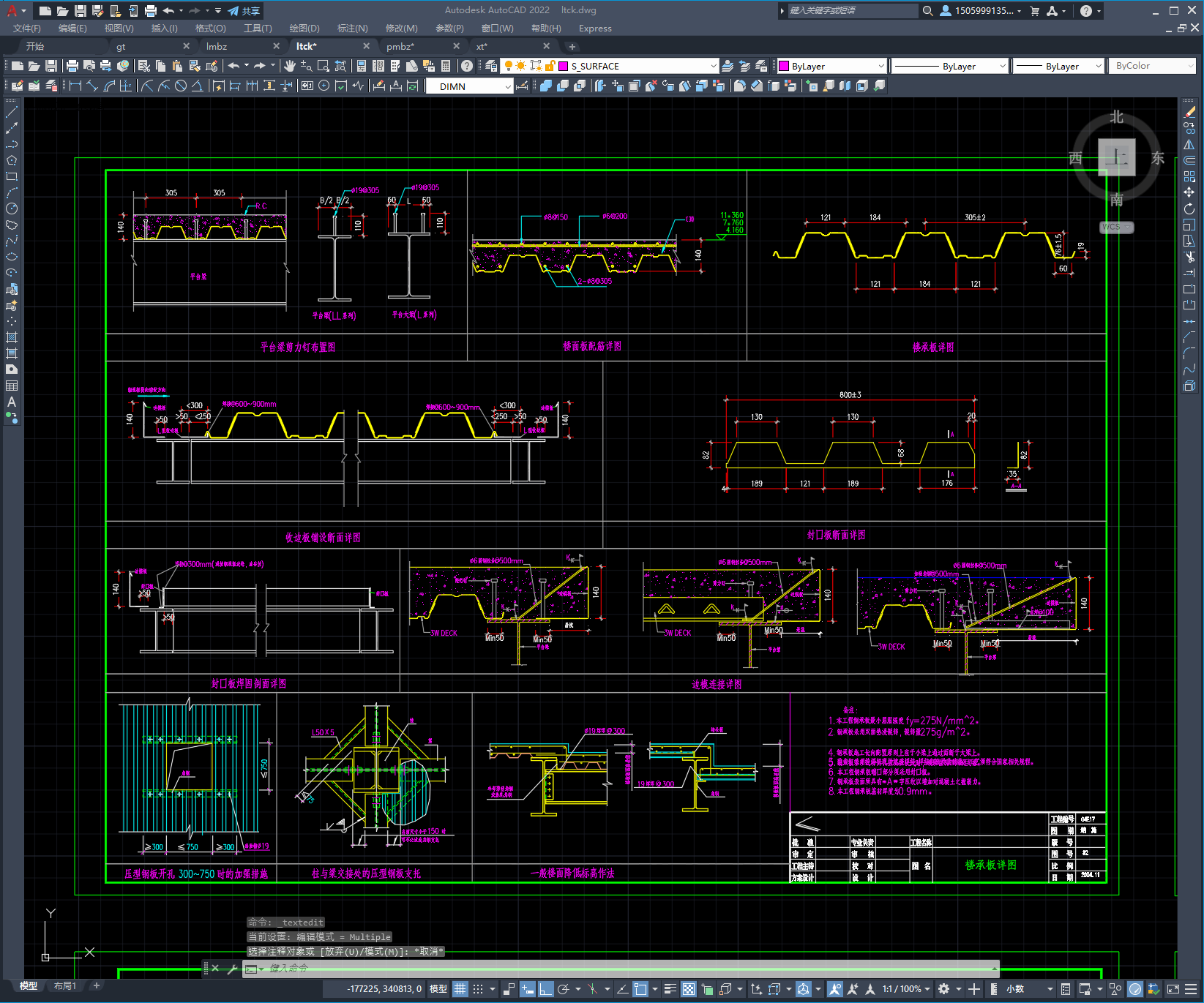Open the Express menu
Screen dimensions: 1204x1003
tap(595, 29)
